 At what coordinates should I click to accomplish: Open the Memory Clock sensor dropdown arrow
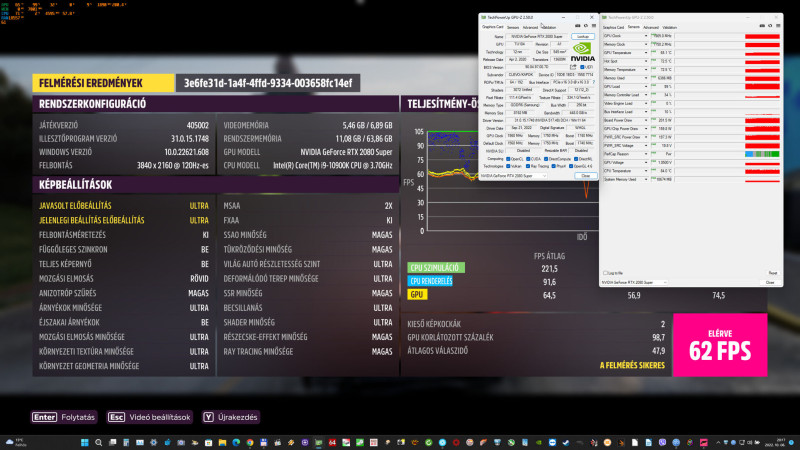tap(646, 44)
